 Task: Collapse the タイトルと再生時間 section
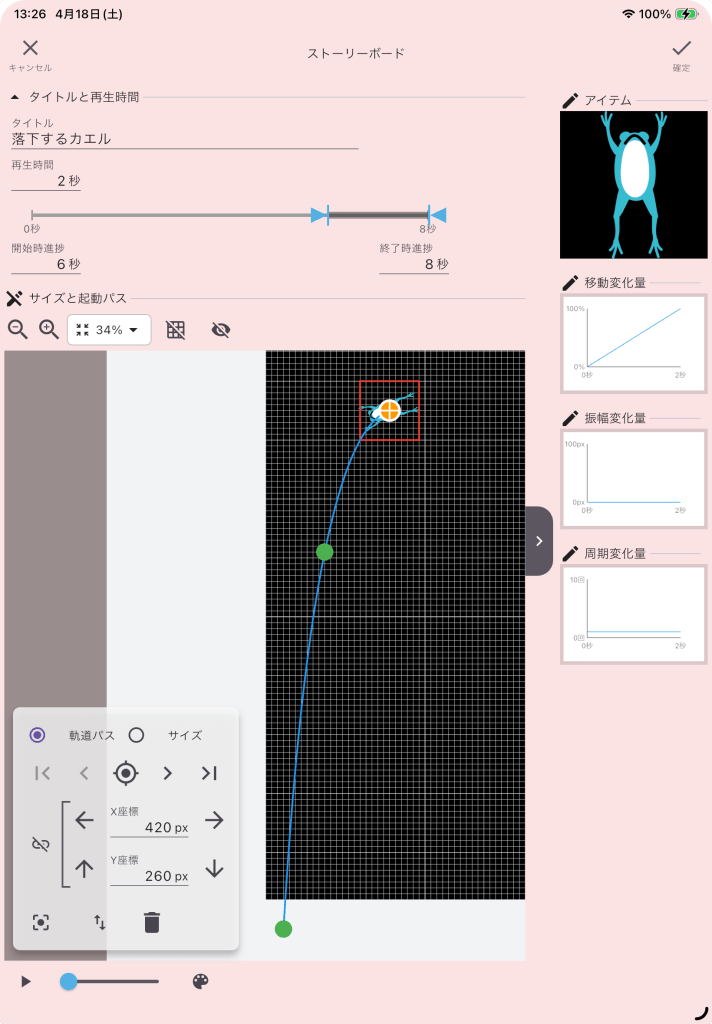click(x=15, y=97)
